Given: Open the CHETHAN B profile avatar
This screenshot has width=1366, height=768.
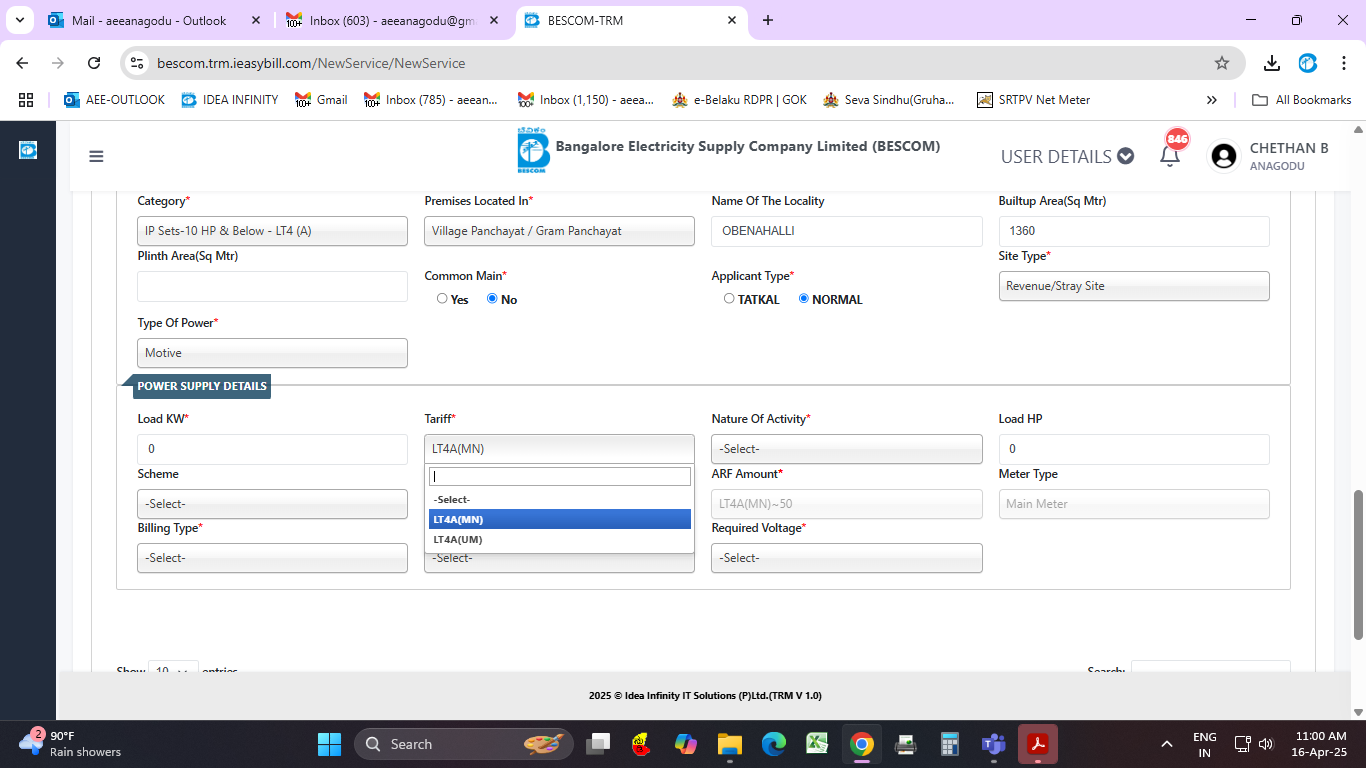Looking at the screenshot, I should point(1222,156).
